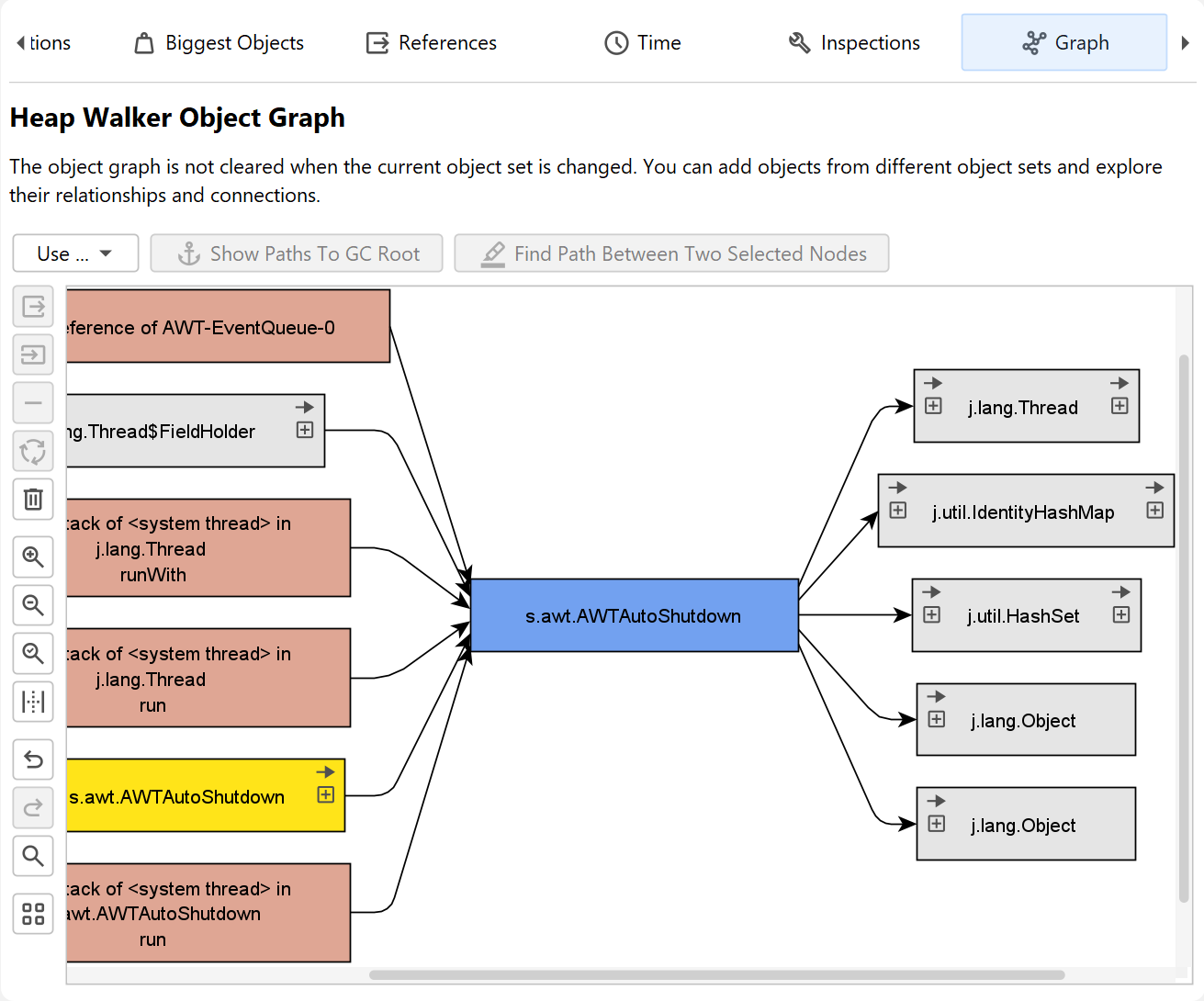
Task: Click the trash icon to clear the graph
Action: click(33, 500)
